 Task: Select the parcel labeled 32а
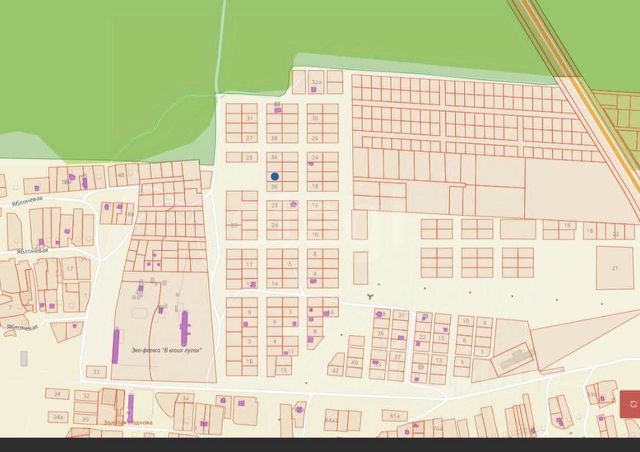point(316,82)
